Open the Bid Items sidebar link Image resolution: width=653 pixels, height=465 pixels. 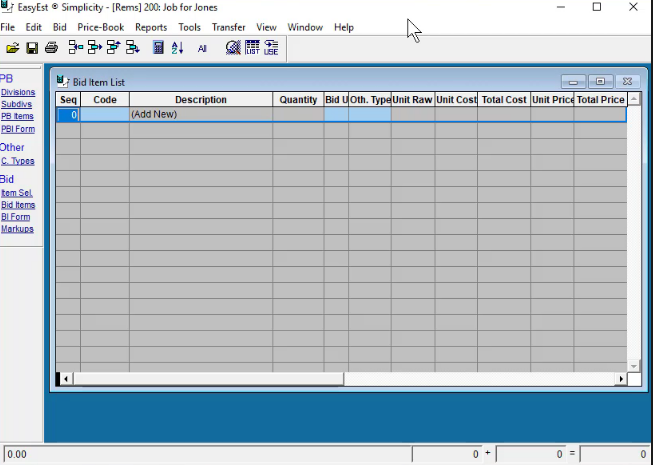click(18, 205)
